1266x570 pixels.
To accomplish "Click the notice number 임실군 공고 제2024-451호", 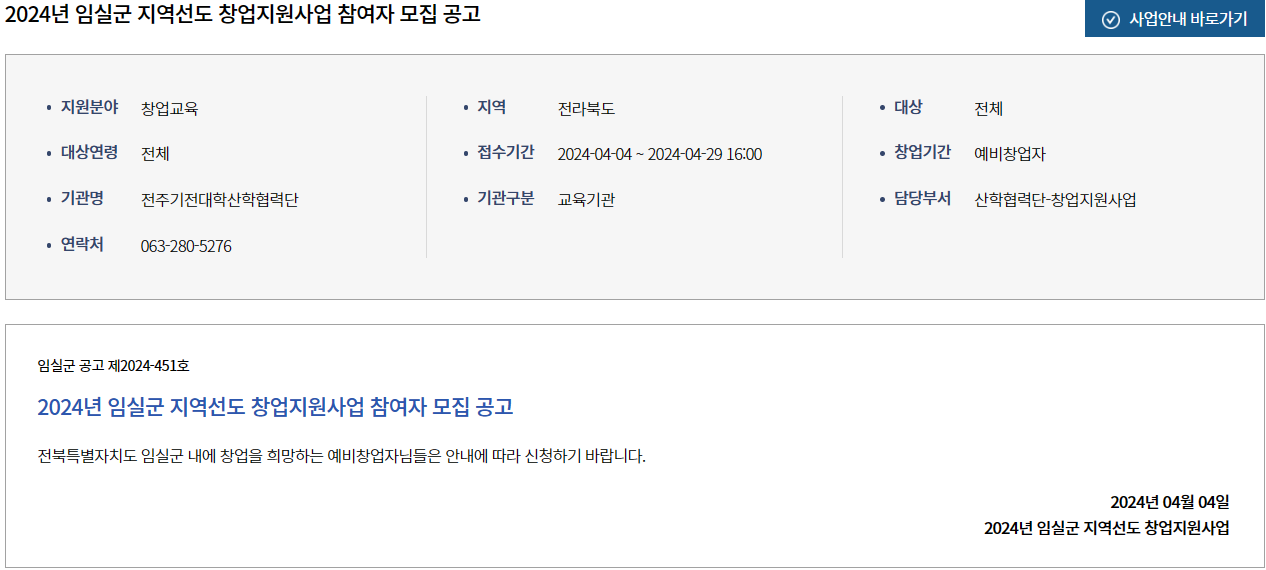I will pos(113,365).
